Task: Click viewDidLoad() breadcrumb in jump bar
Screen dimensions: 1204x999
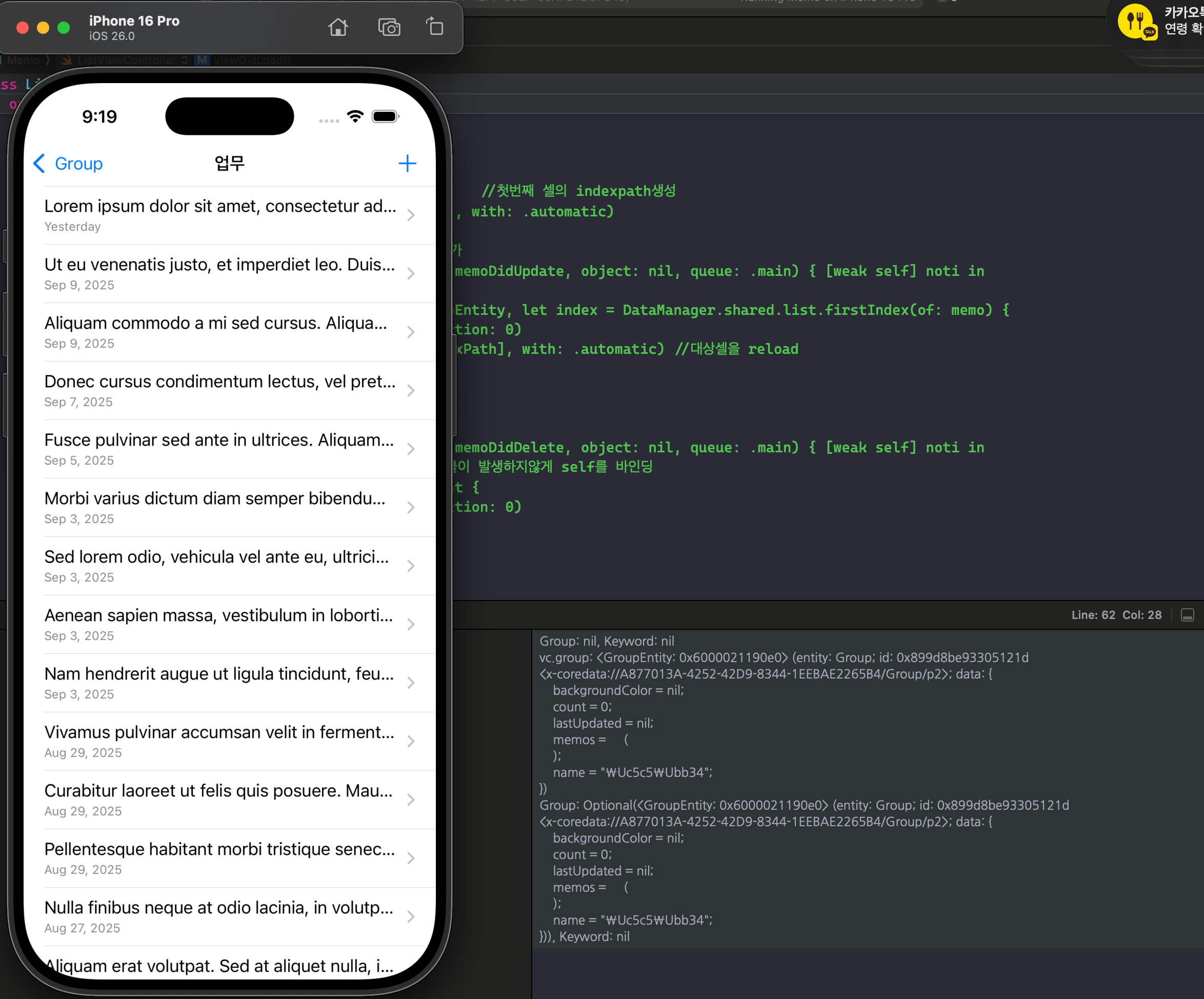Action: tap(252, 60)
